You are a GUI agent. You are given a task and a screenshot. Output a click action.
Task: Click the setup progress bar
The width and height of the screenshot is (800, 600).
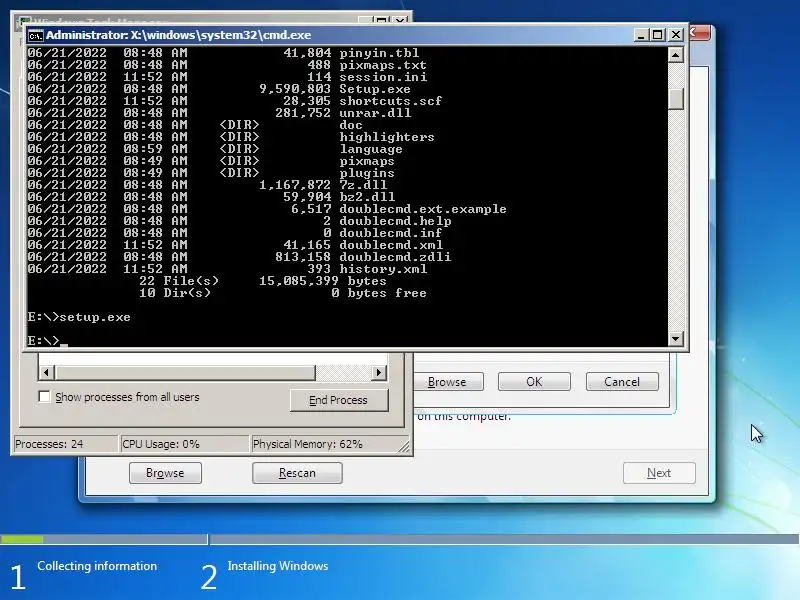tap(399, 539)
